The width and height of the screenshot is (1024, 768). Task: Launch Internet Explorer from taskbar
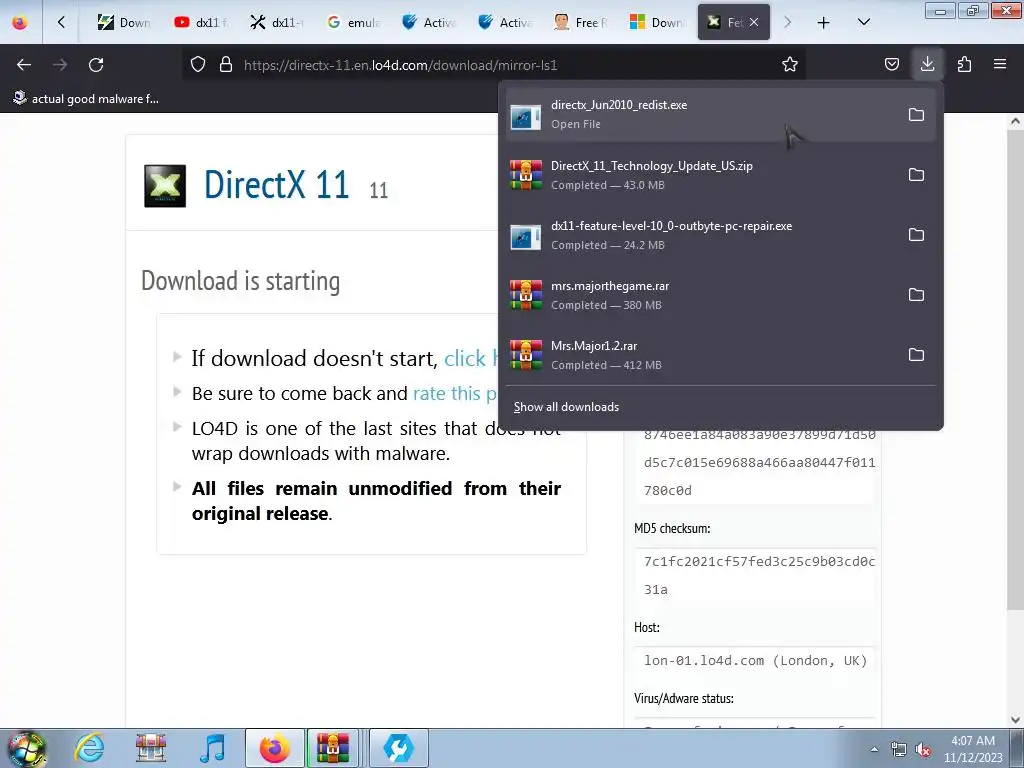coord(89,748)
